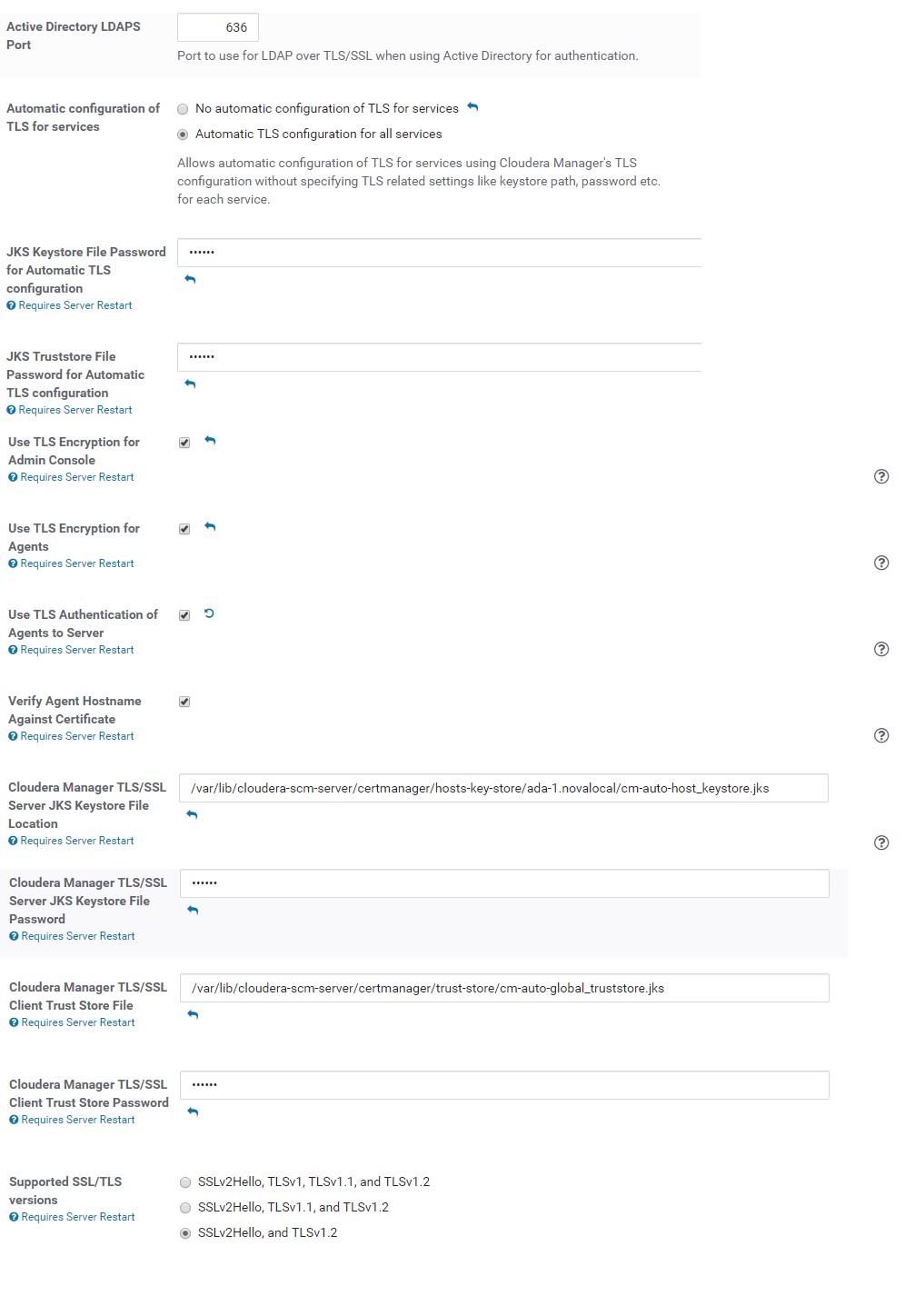
Task: Revert Use TLS Encryption for Admin Console
Action: tap(210, 441)
